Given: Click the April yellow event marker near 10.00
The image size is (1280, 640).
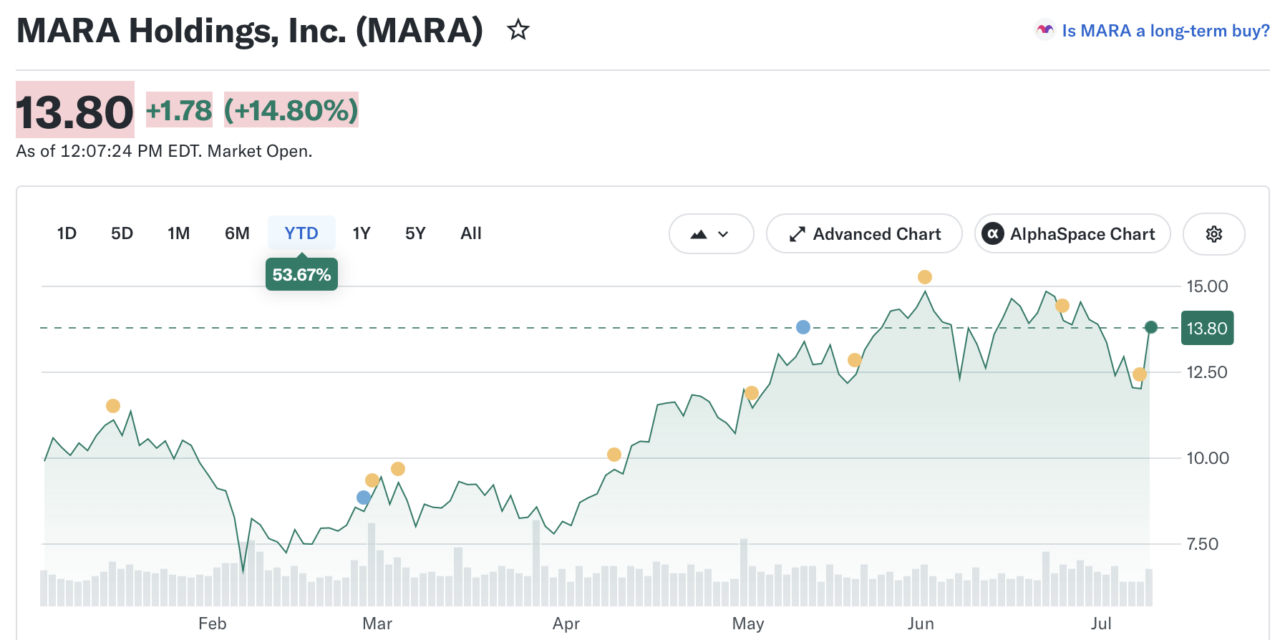Looking at the screenshot, I should (x=614, y=454).
